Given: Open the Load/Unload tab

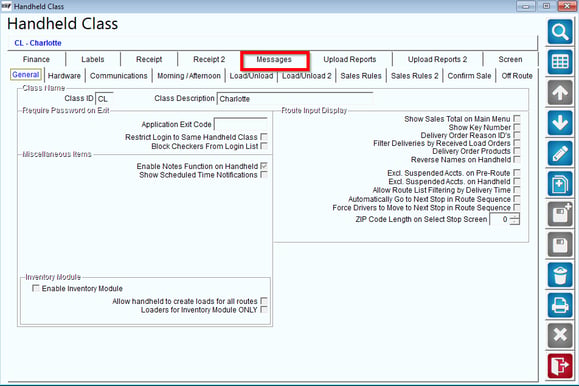Looking at the screenshot, I should coord(251,76).
